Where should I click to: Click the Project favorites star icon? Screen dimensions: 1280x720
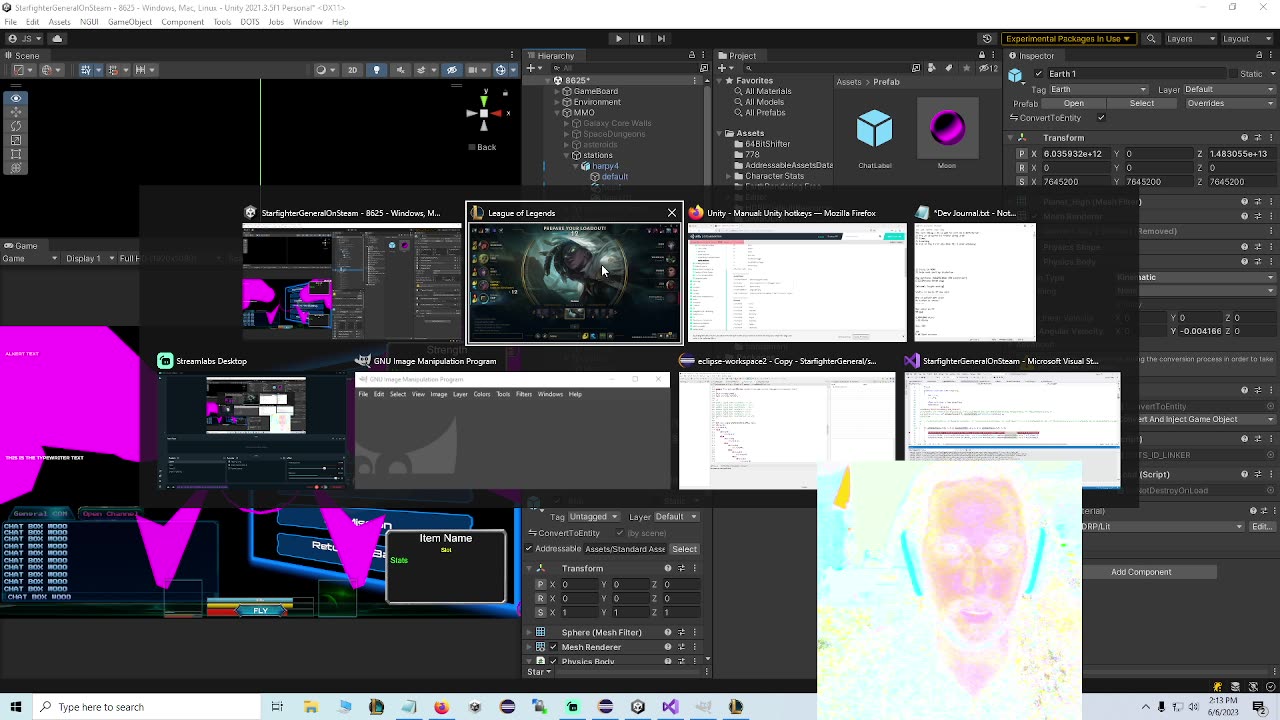coord(966,68)
